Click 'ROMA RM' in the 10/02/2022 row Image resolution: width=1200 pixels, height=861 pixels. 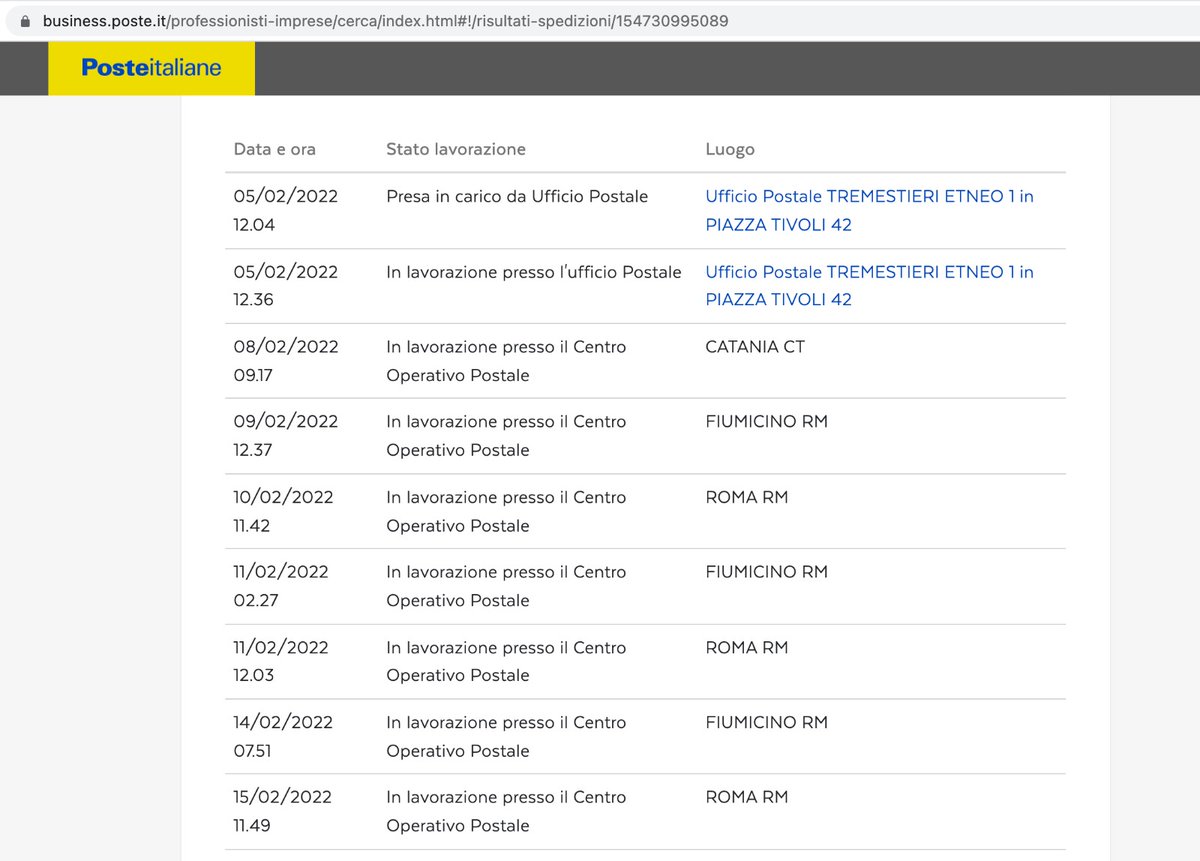click(747, 497)
